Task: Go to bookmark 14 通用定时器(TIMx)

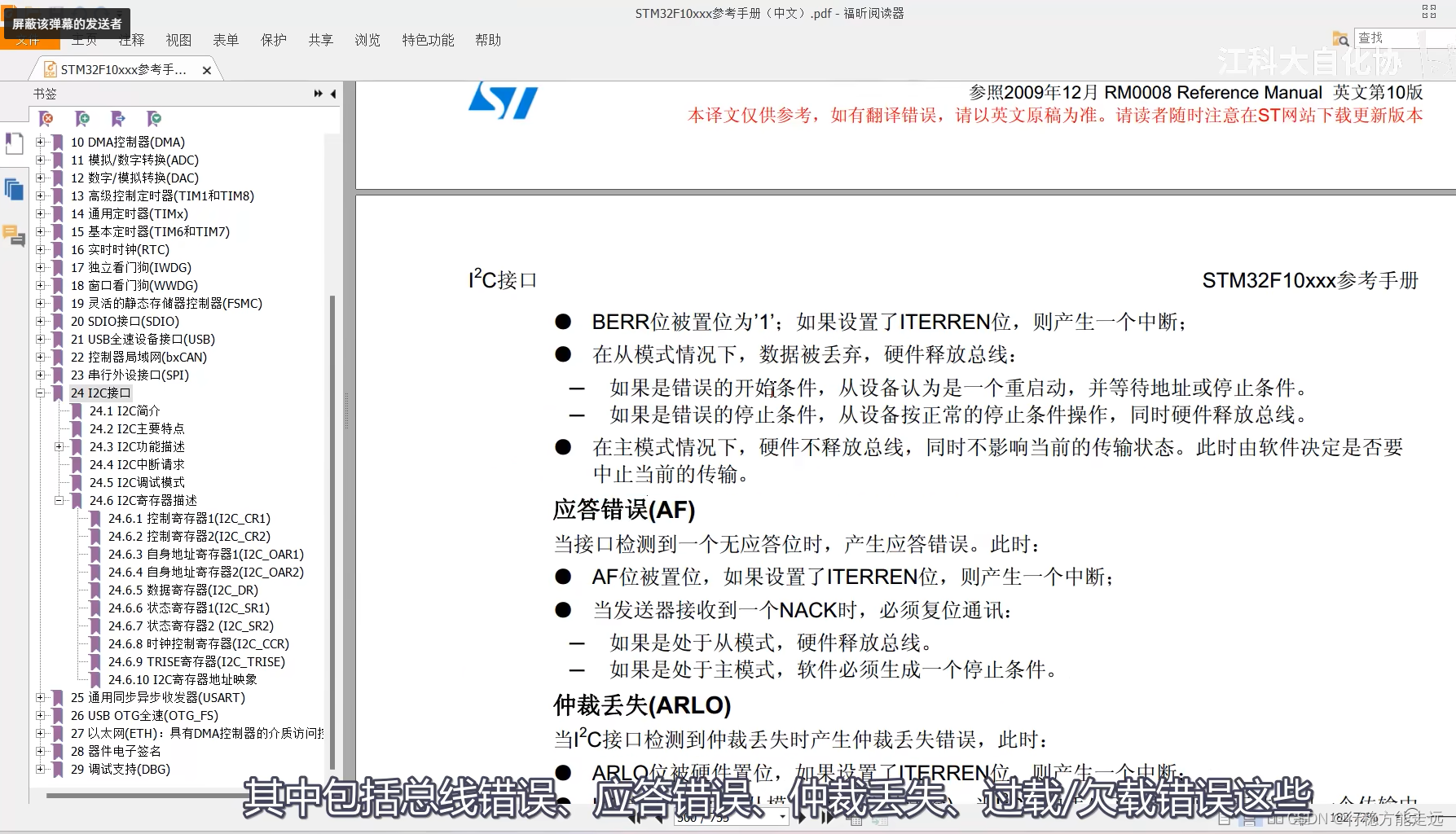Action: click(130, 213)
